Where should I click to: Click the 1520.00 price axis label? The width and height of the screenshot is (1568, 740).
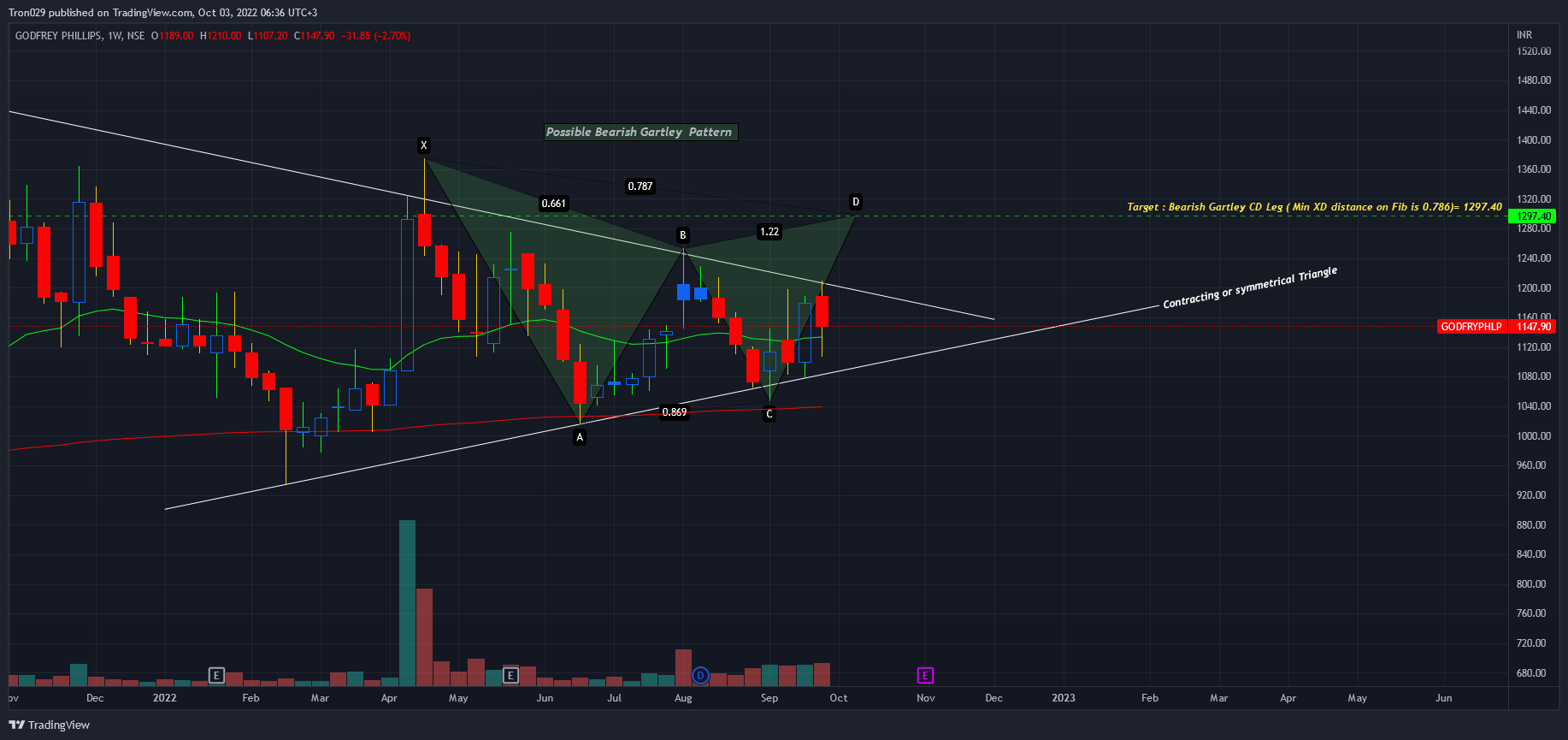coord(1534,51)
